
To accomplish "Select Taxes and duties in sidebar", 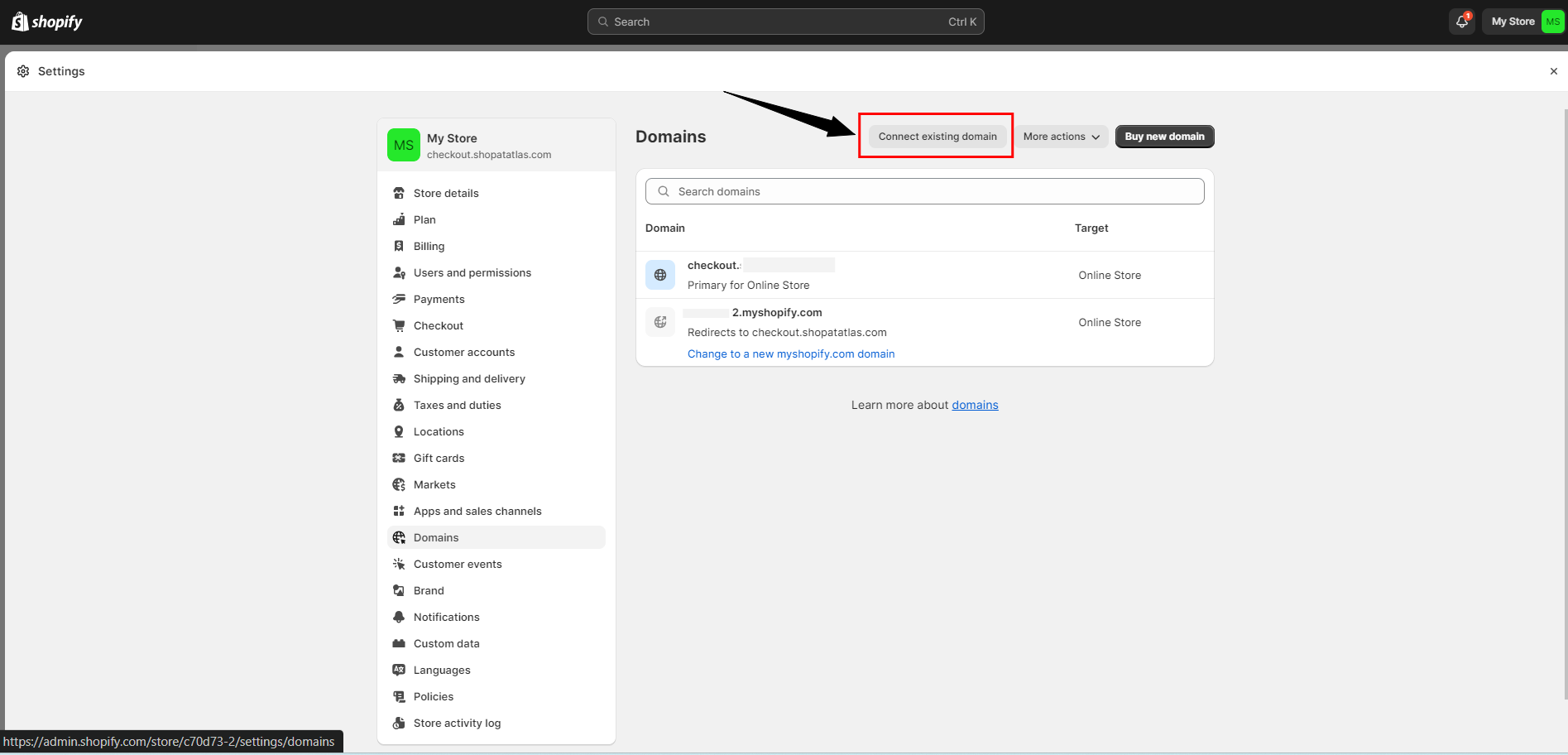I will pyautogui.click(x=457, y=405).
